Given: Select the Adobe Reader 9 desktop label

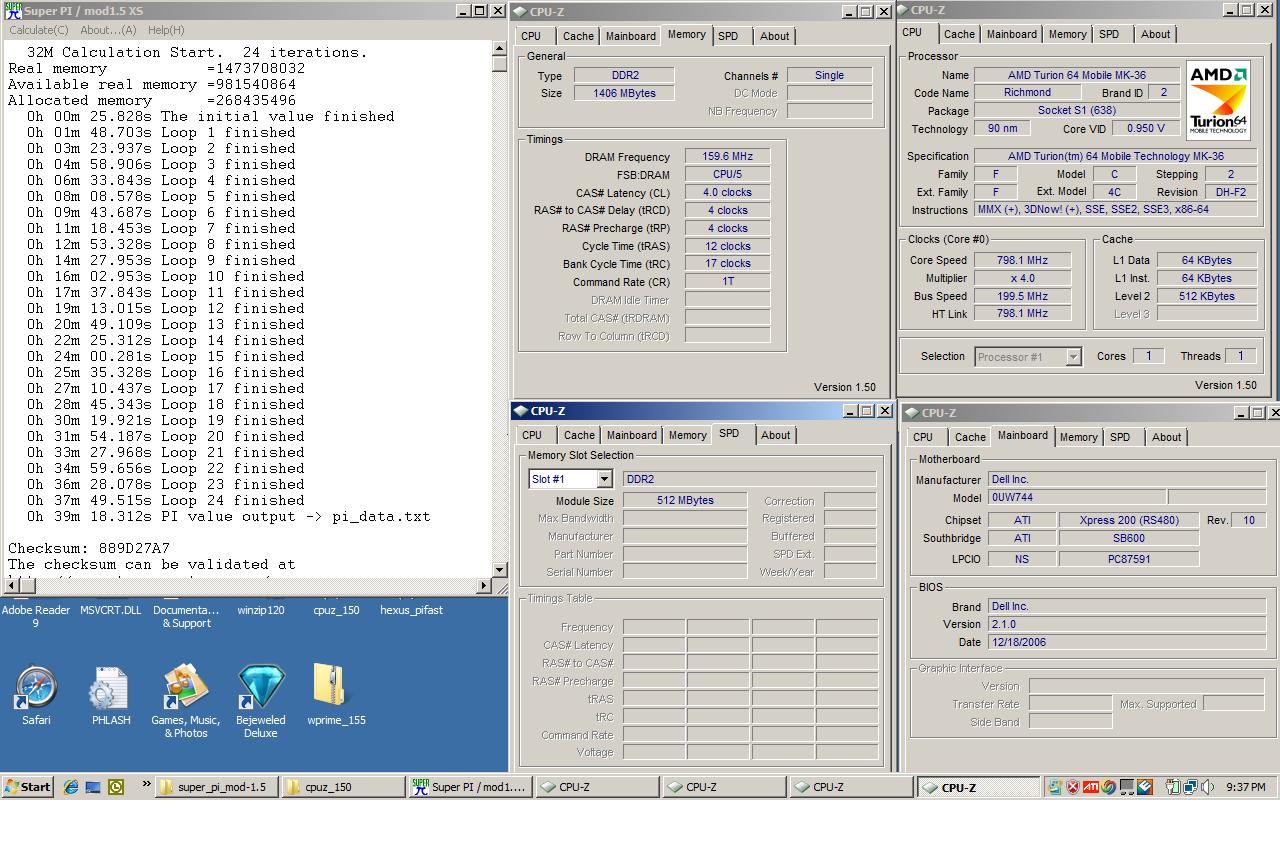Looking at the screenshot, I should point(37,616).
